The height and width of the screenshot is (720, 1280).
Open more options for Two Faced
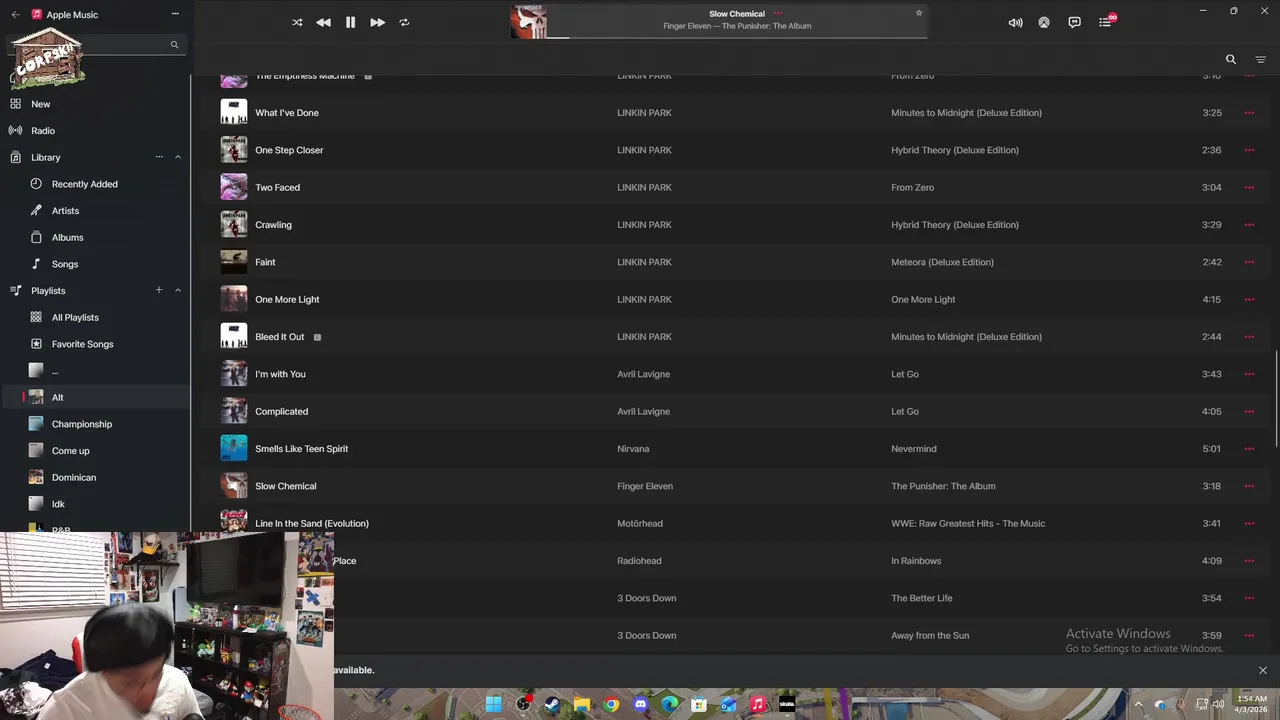pyautogui.click(x=1249, y=187)
